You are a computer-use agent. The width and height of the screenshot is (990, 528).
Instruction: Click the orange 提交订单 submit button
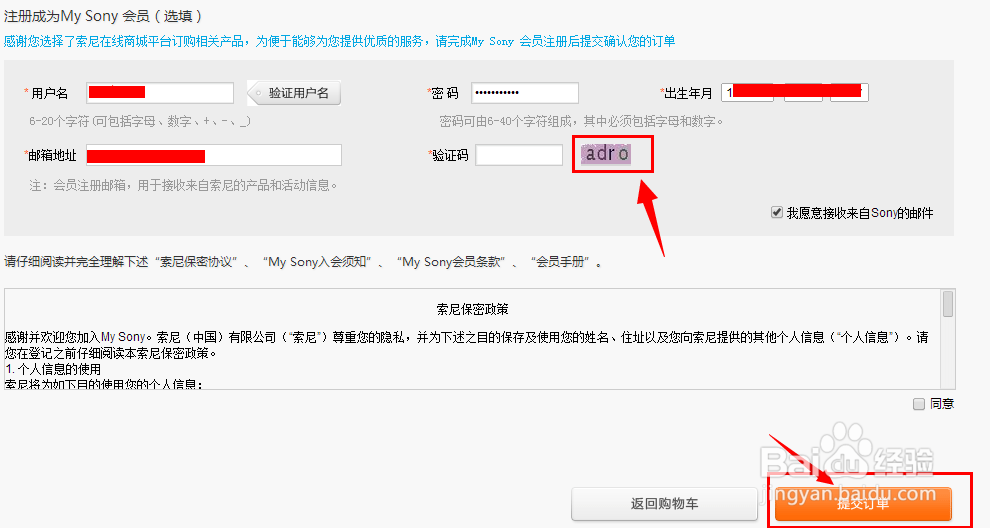click(x=863, y=503)
